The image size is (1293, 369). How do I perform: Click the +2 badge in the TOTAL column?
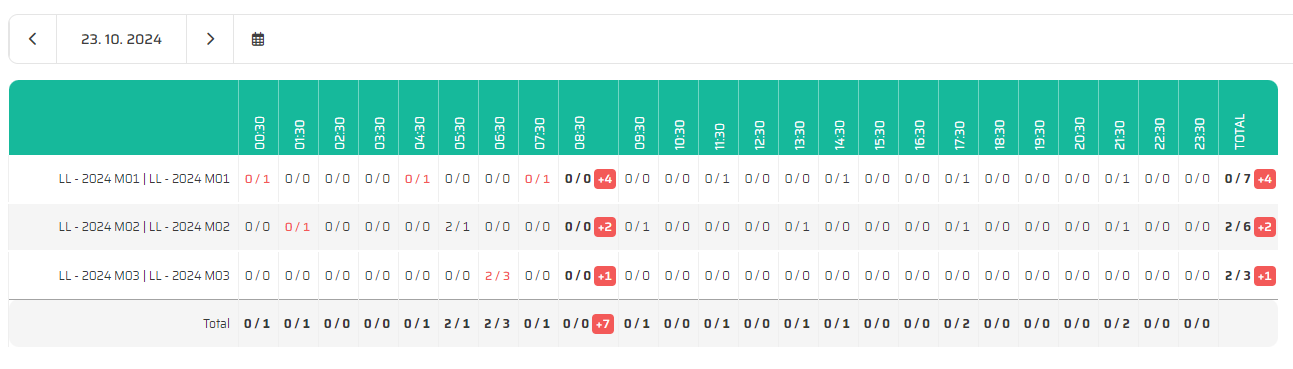[x=1264, y=227]
